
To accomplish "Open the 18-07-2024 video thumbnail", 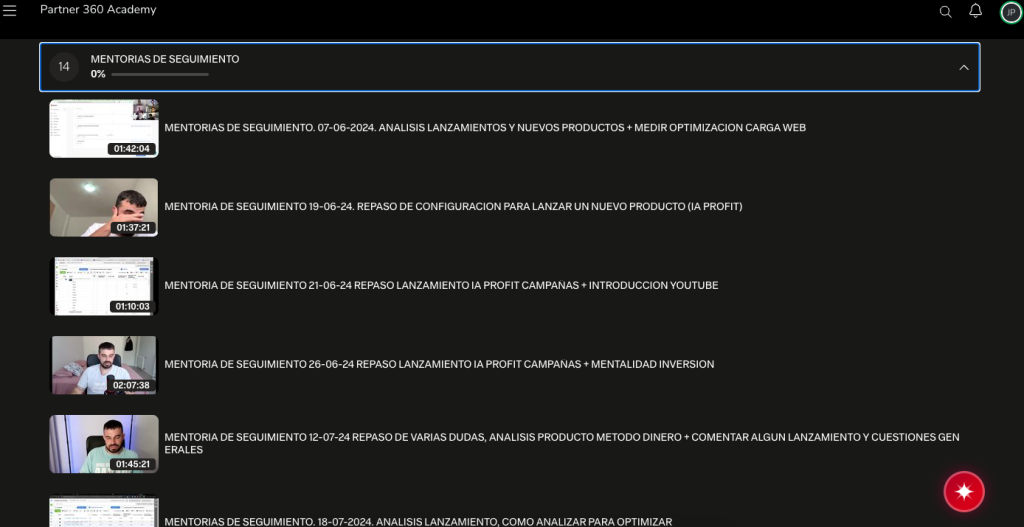I will [104, 511].
